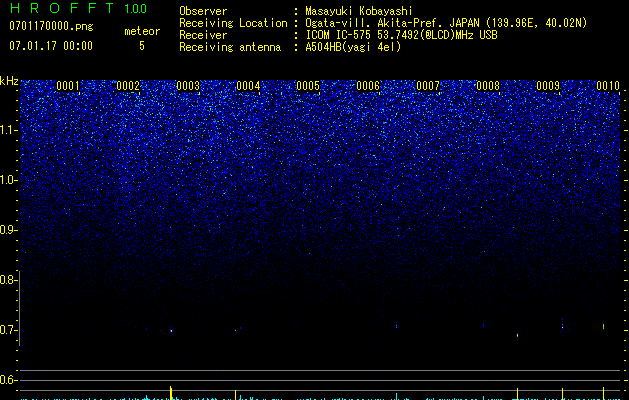This screenshot has height=400, width=629.
Task: Click antenna text A504HB(yagi 4el)
Action: click(x=353, y=47)
